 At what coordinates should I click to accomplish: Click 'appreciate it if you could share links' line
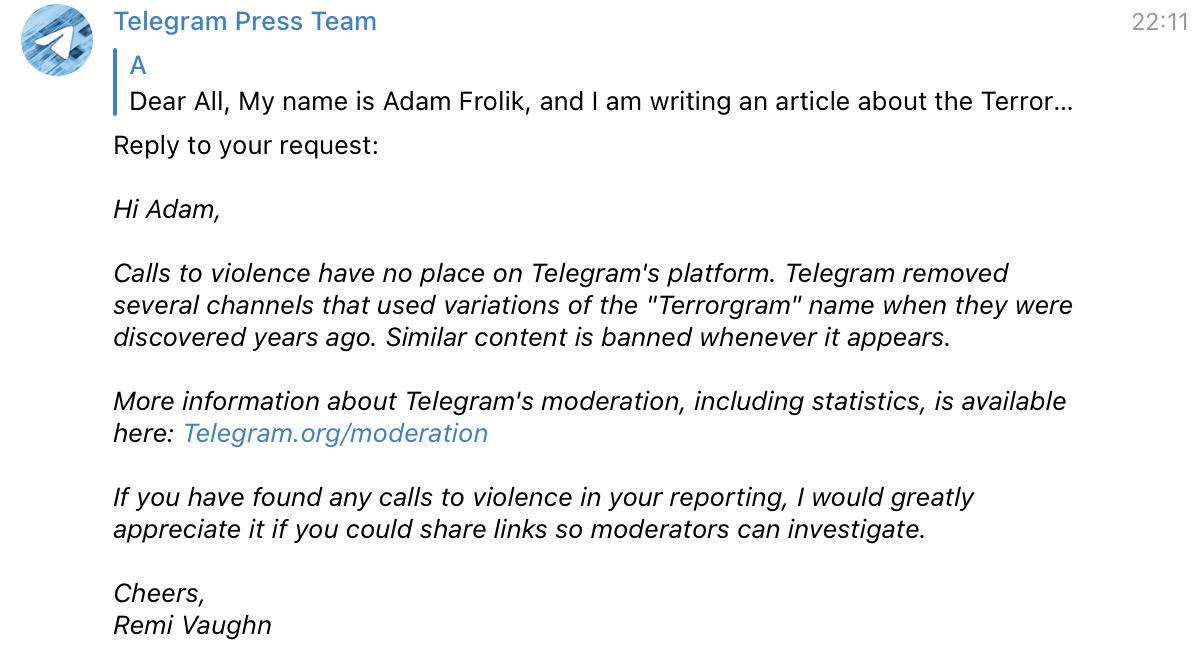click(x=519, y=529)
